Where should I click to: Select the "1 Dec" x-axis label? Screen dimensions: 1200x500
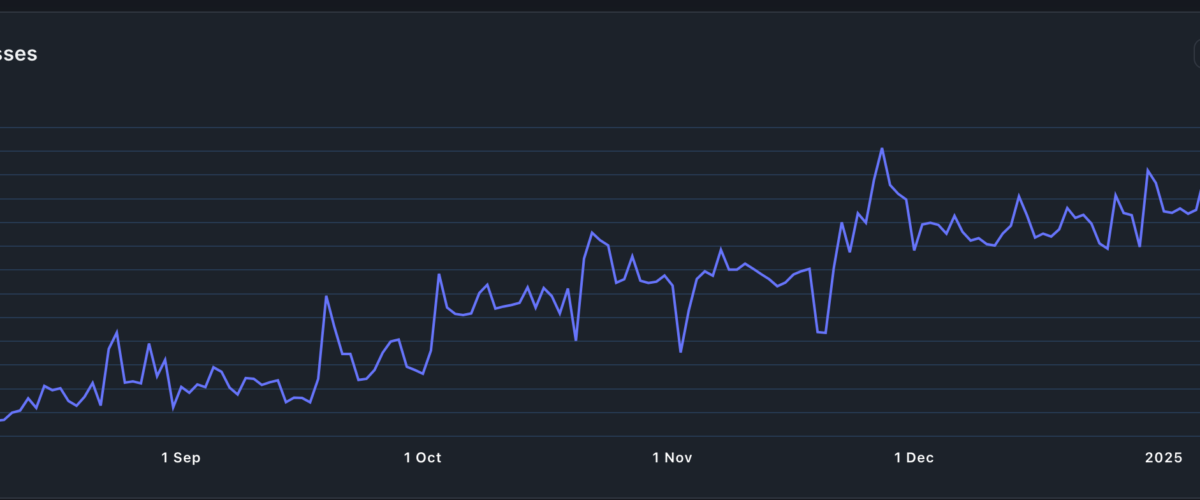913,458
